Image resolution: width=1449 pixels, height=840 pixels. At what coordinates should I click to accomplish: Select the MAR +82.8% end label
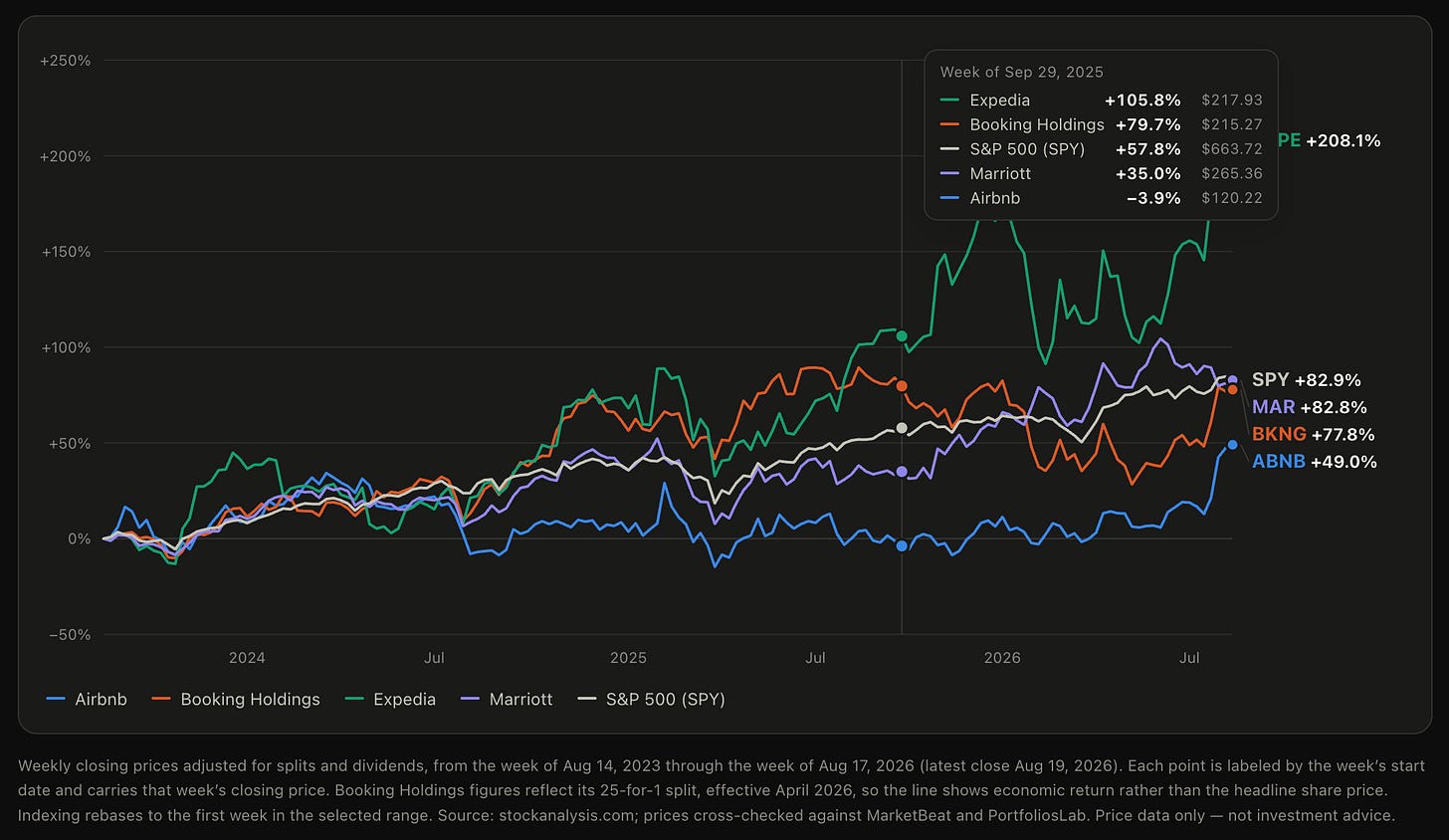(1309, 407)
